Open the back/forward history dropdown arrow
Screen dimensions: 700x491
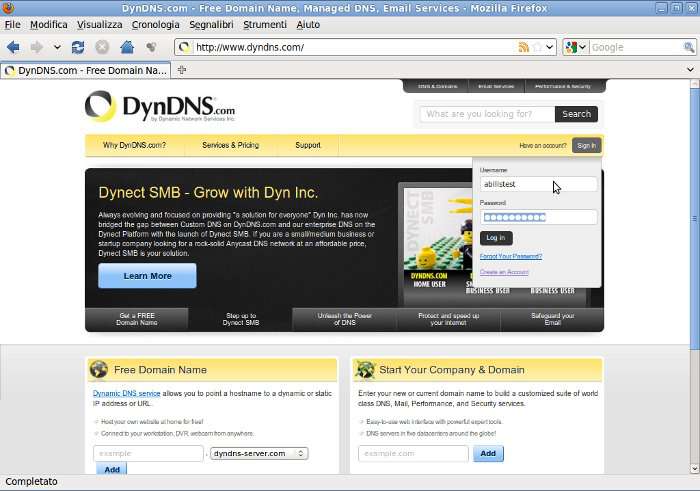57,47
